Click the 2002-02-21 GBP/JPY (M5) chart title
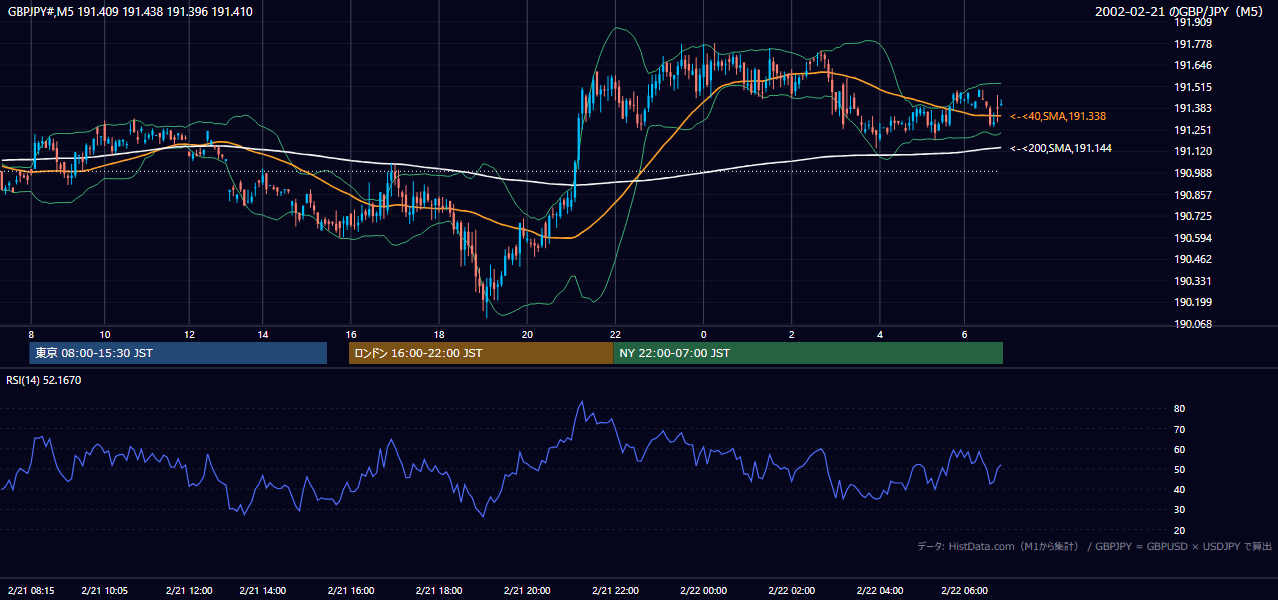This screenshot has width=1278, height=600. [x=1179, y=12]
